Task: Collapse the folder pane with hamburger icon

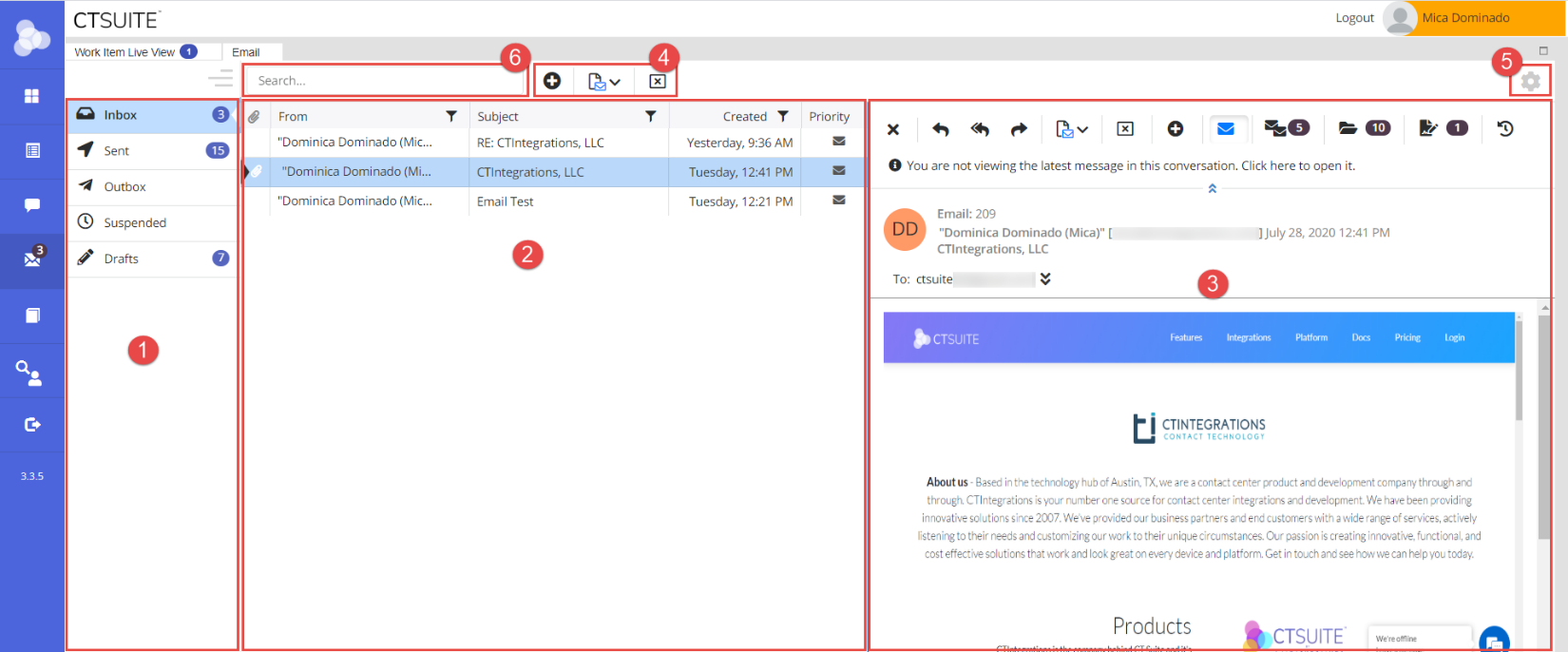Action: 220,78
